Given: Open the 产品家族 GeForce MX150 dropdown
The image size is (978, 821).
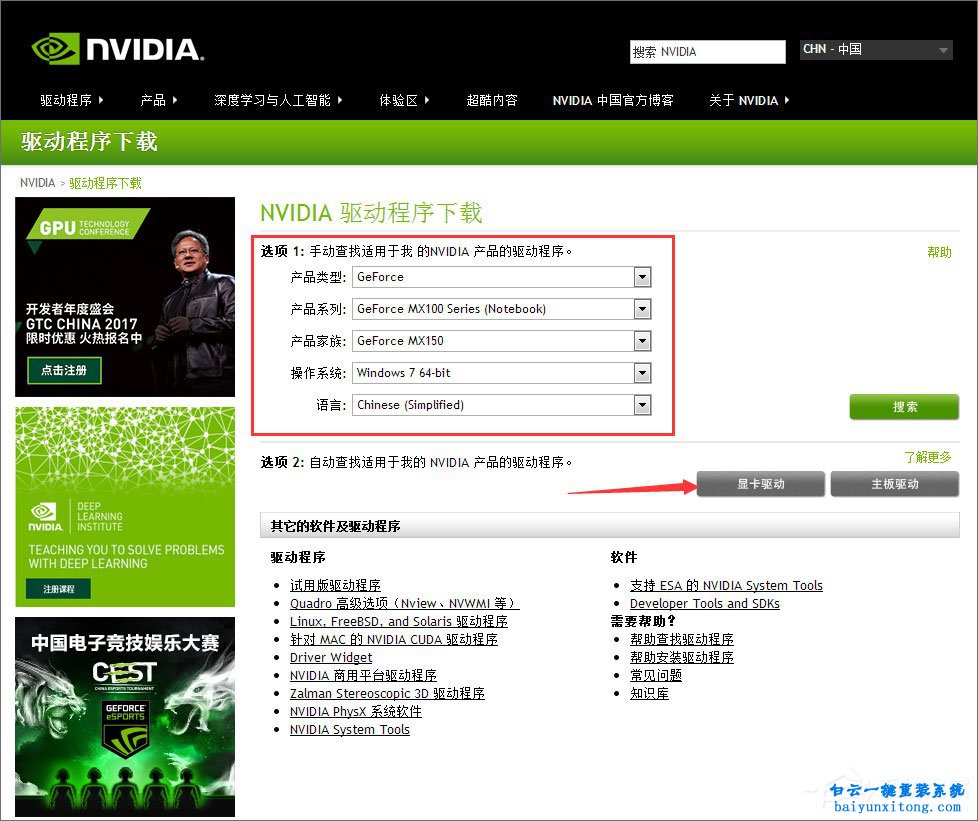Looking at the screenshot, I should click(x=502, y=341).
